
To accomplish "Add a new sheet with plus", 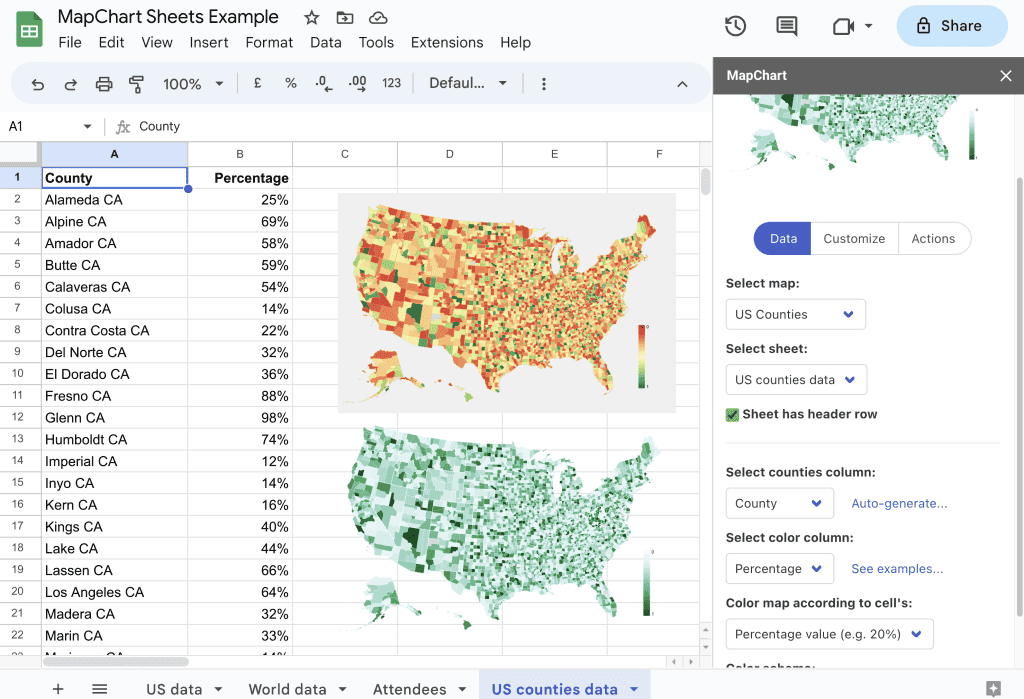I will pyautogui.click(x=58, y=689).
